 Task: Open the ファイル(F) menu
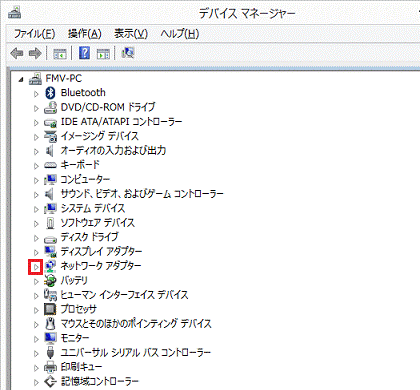pyautogui.click(x=35, y=34)
